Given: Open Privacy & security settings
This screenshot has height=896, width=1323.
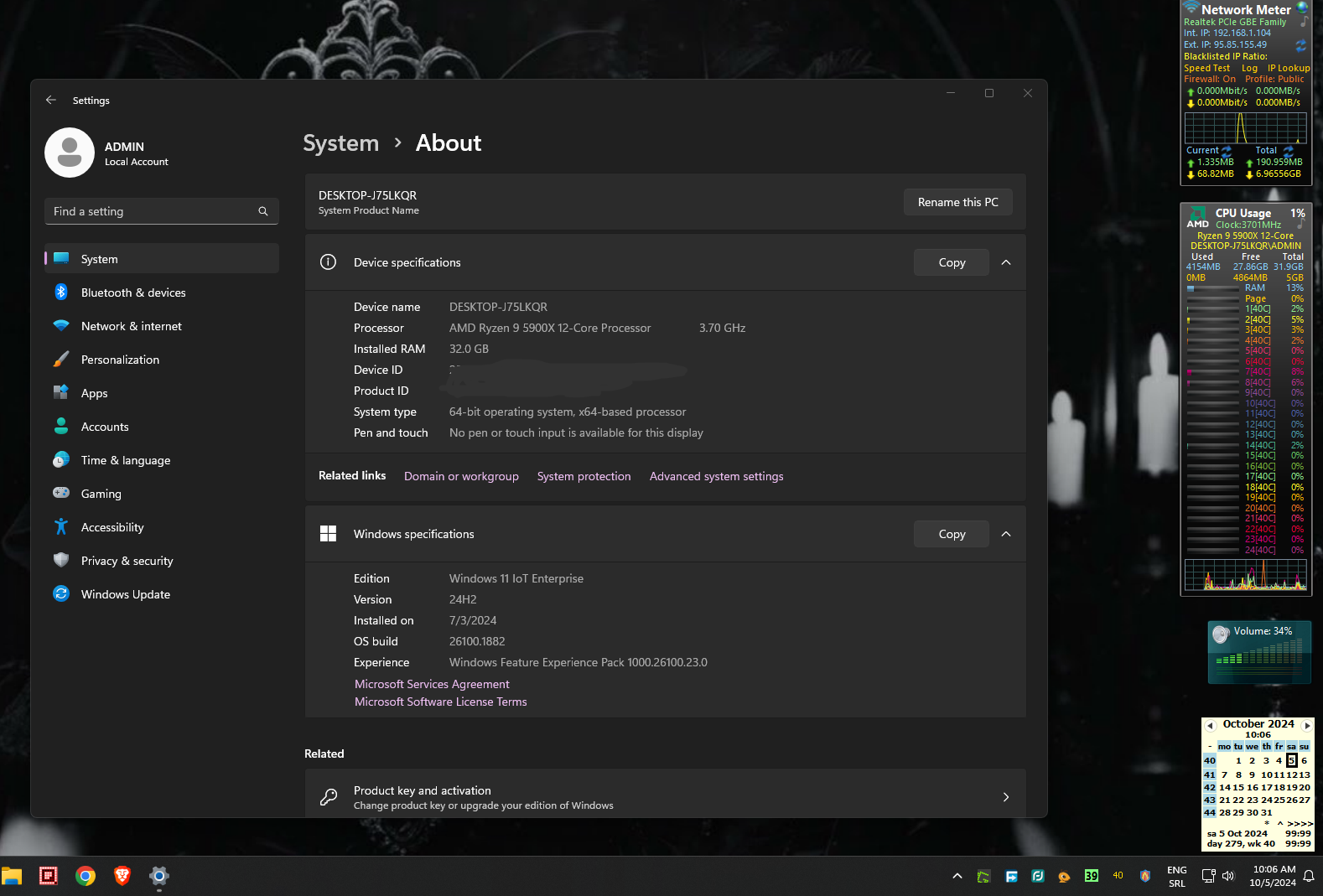Looking at the screenshot, I should click(127, 561).
